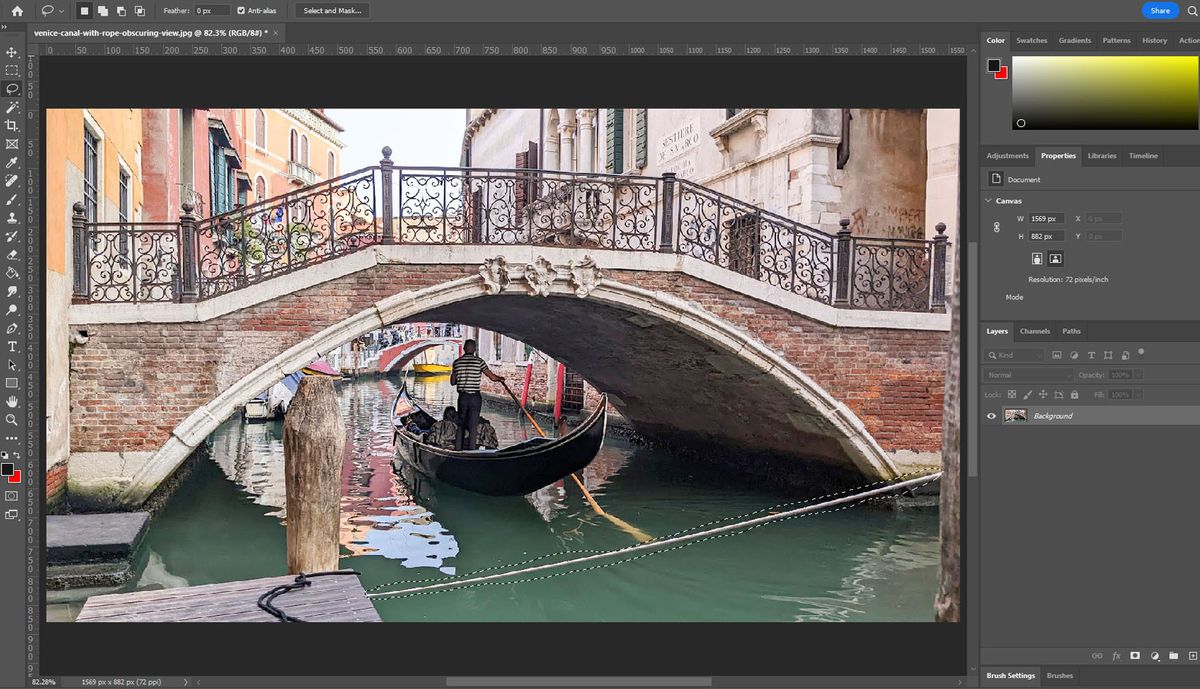Select the Rectangular Marquee tool

(x=12, y=69)
